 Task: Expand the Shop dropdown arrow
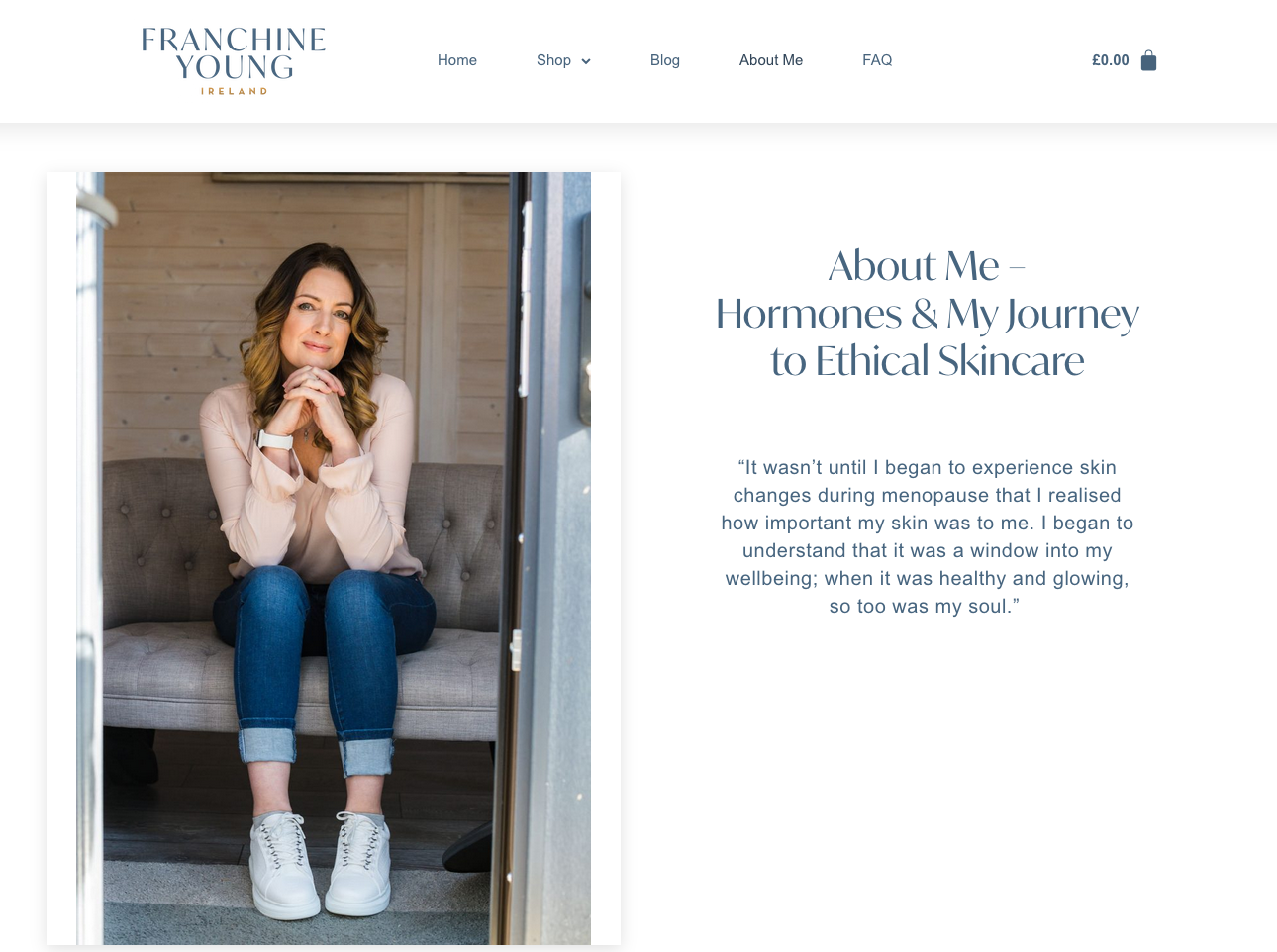(586, 61)
